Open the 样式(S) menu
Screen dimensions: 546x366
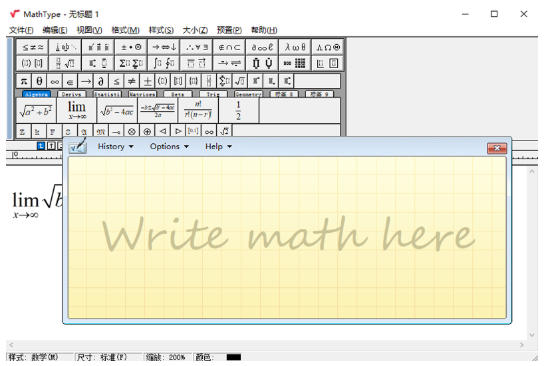161,30
